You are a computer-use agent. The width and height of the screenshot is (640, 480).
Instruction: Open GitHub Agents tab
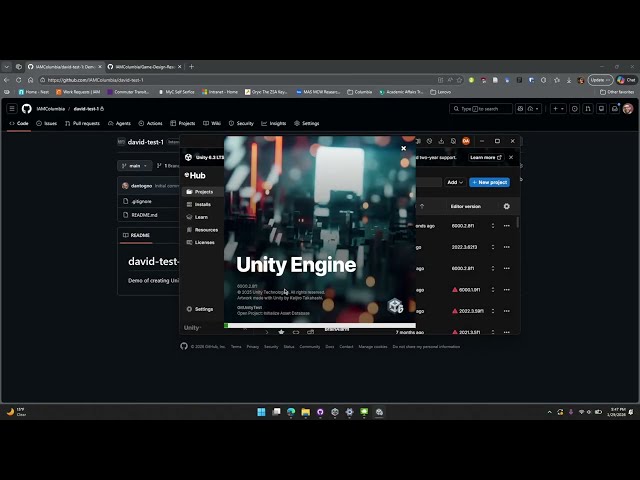(x=119, y=123)
